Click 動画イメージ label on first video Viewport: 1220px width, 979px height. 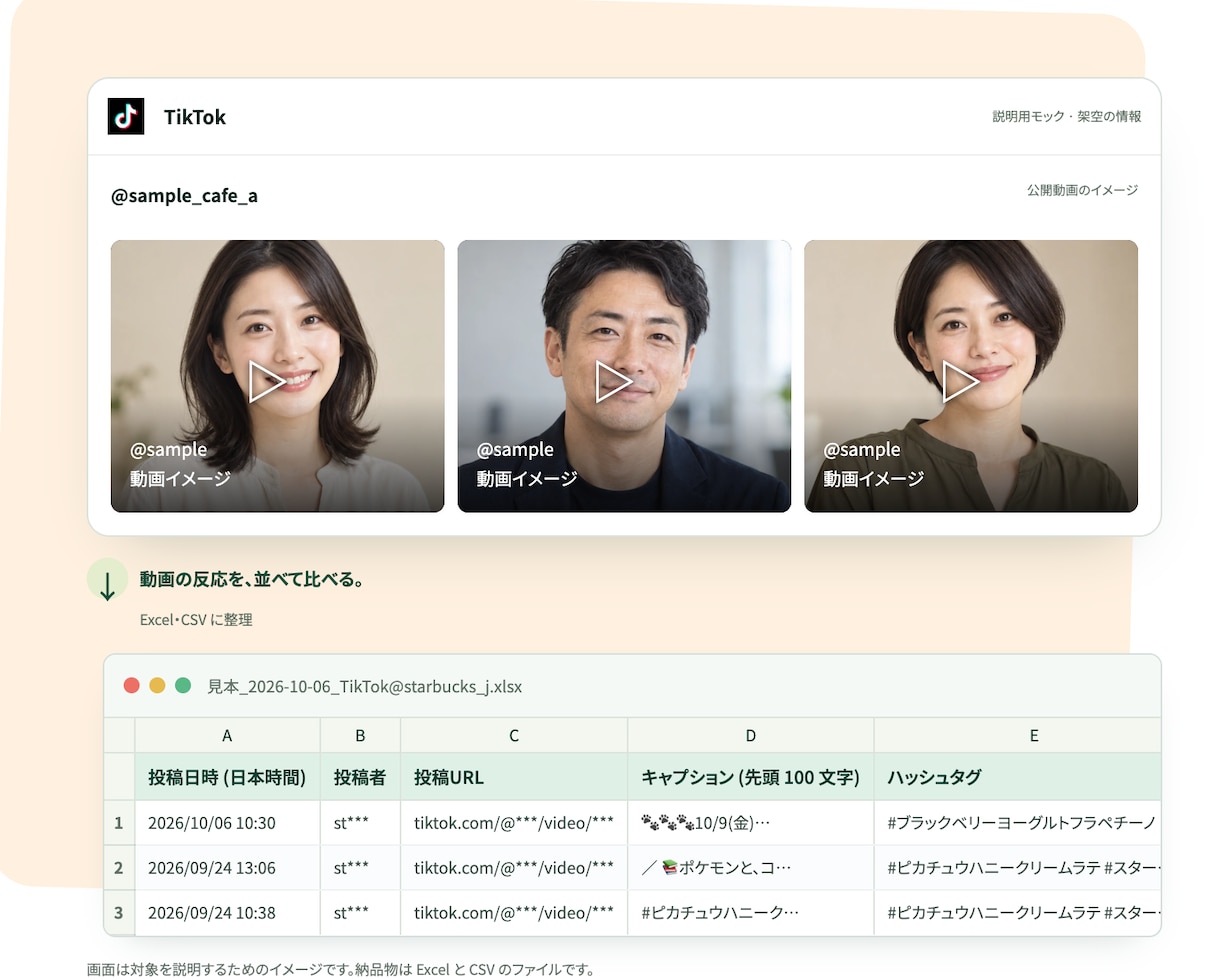pos(180,479)
